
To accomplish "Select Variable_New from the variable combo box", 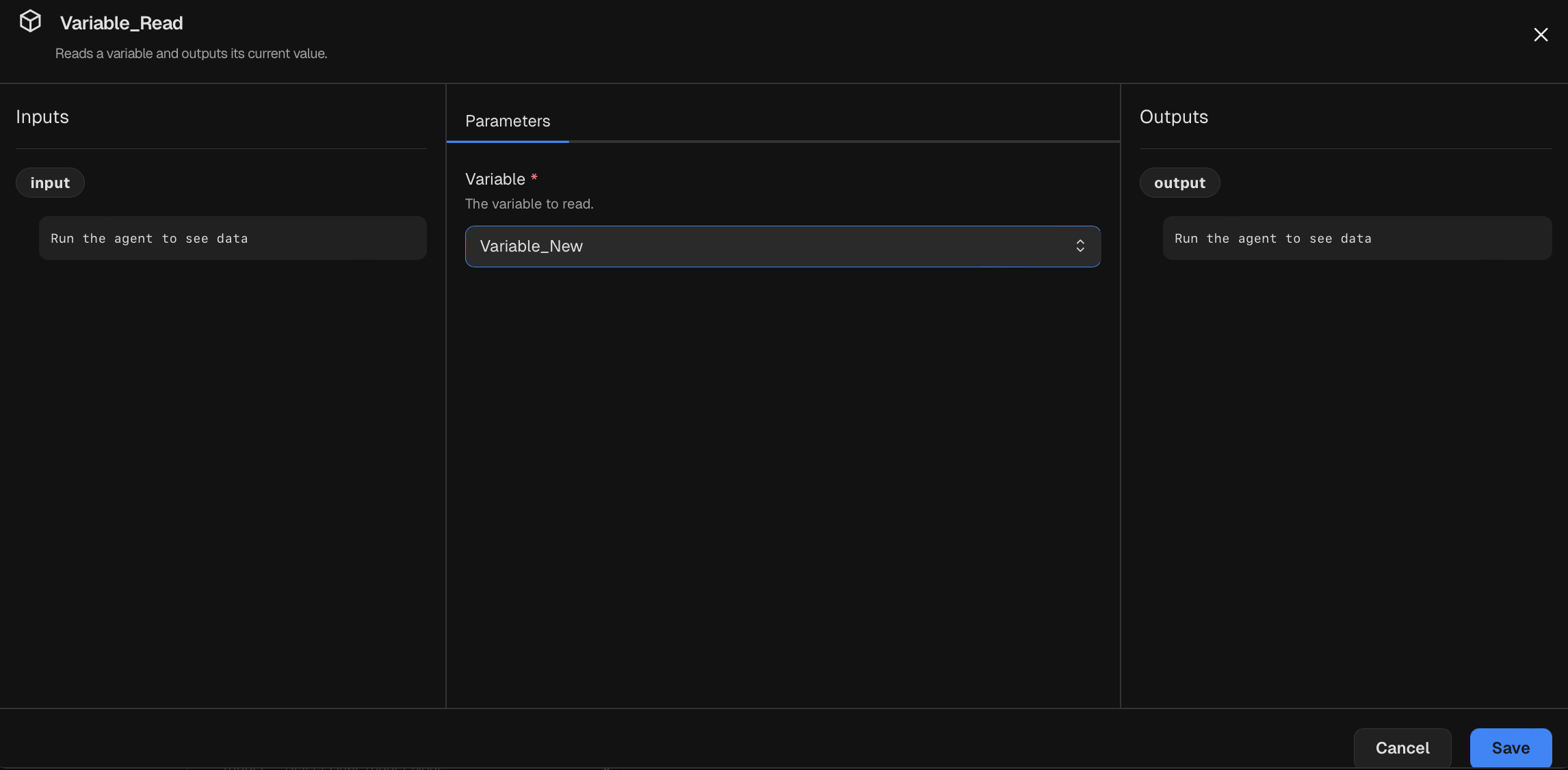I will (x=783, y=246).
